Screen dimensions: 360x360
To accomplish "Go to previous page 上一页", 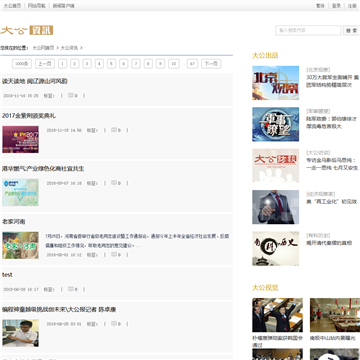I will coord(45,64).
